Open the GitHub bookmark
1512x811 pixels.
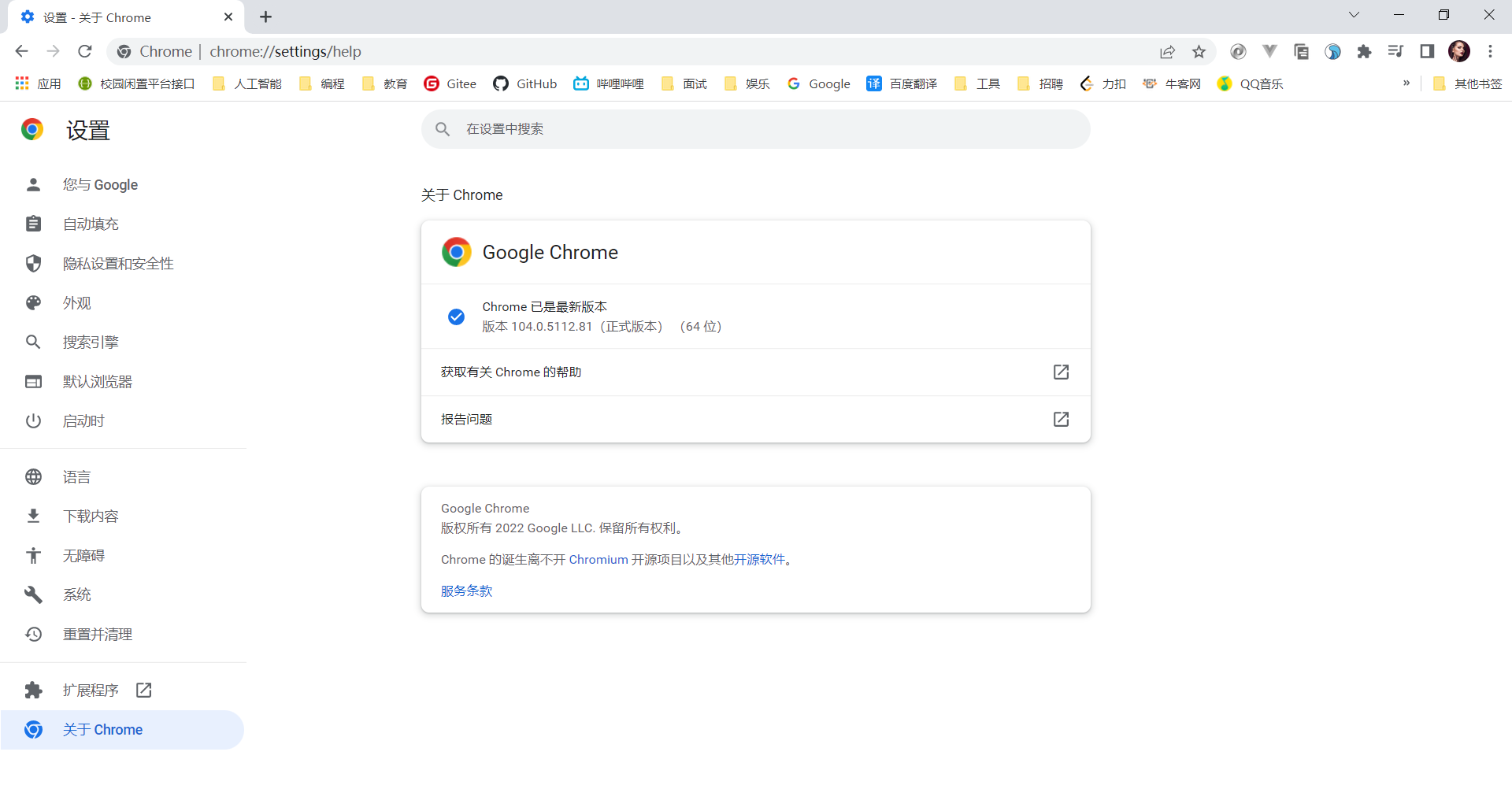[x=525, y=83]
